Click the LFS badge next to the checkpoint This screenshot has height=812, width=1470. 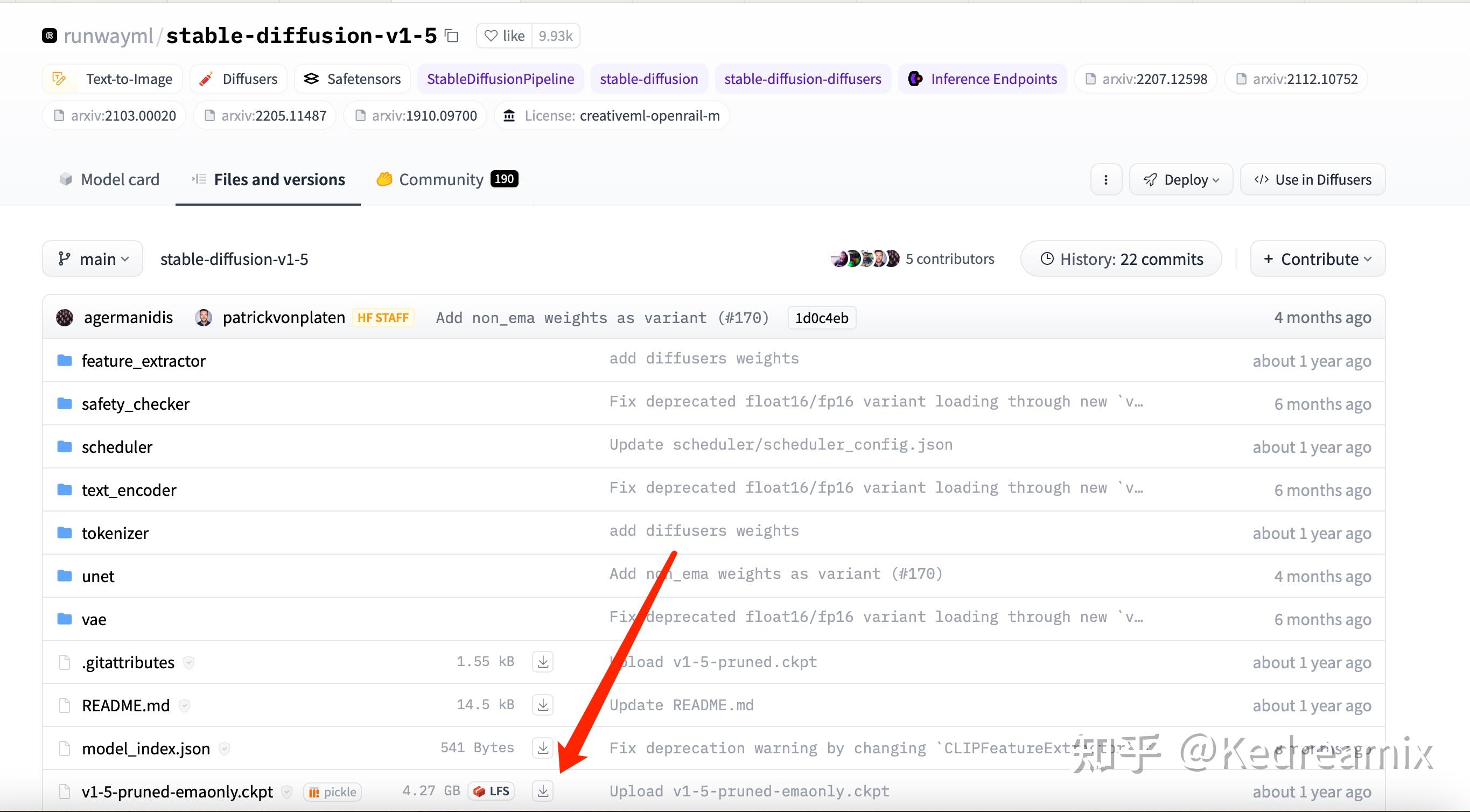[491, 791]
